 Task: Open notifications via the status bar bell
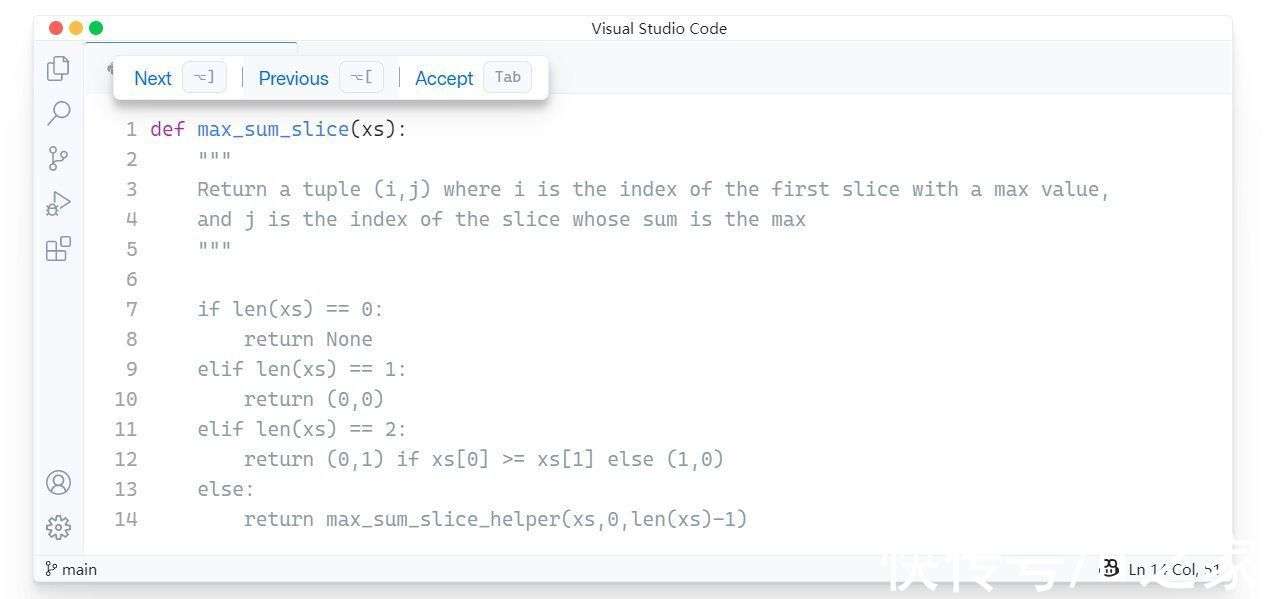(x=1111, y=568)
